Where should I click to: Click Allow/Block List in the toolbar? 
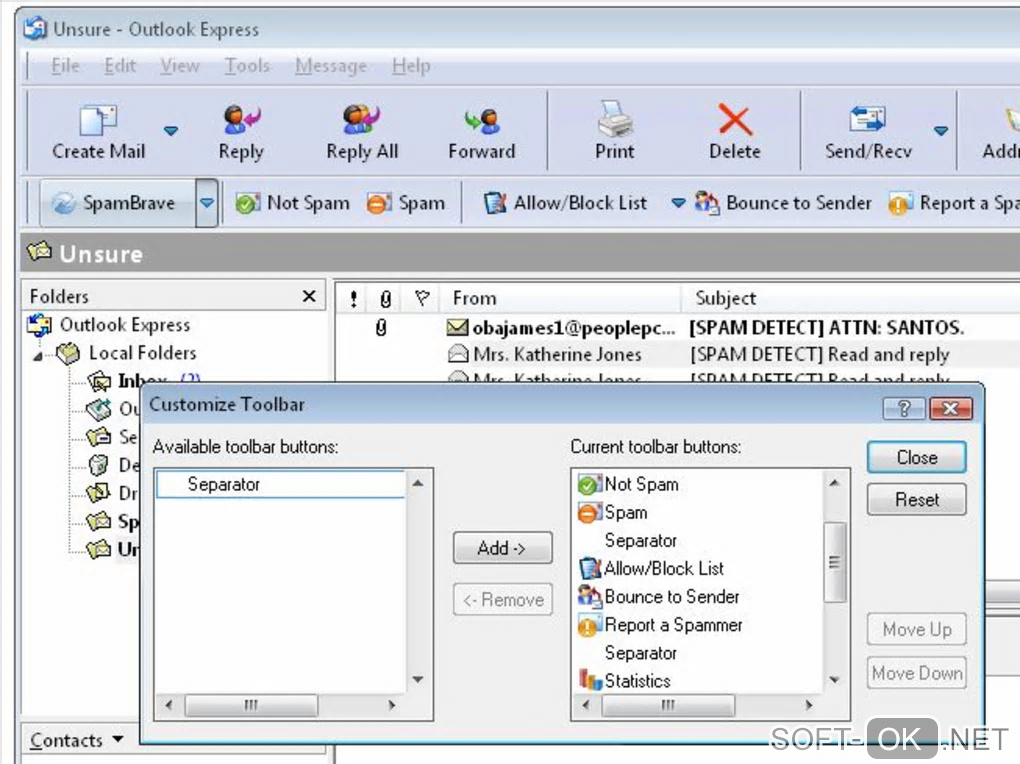(x=565, y=203)
